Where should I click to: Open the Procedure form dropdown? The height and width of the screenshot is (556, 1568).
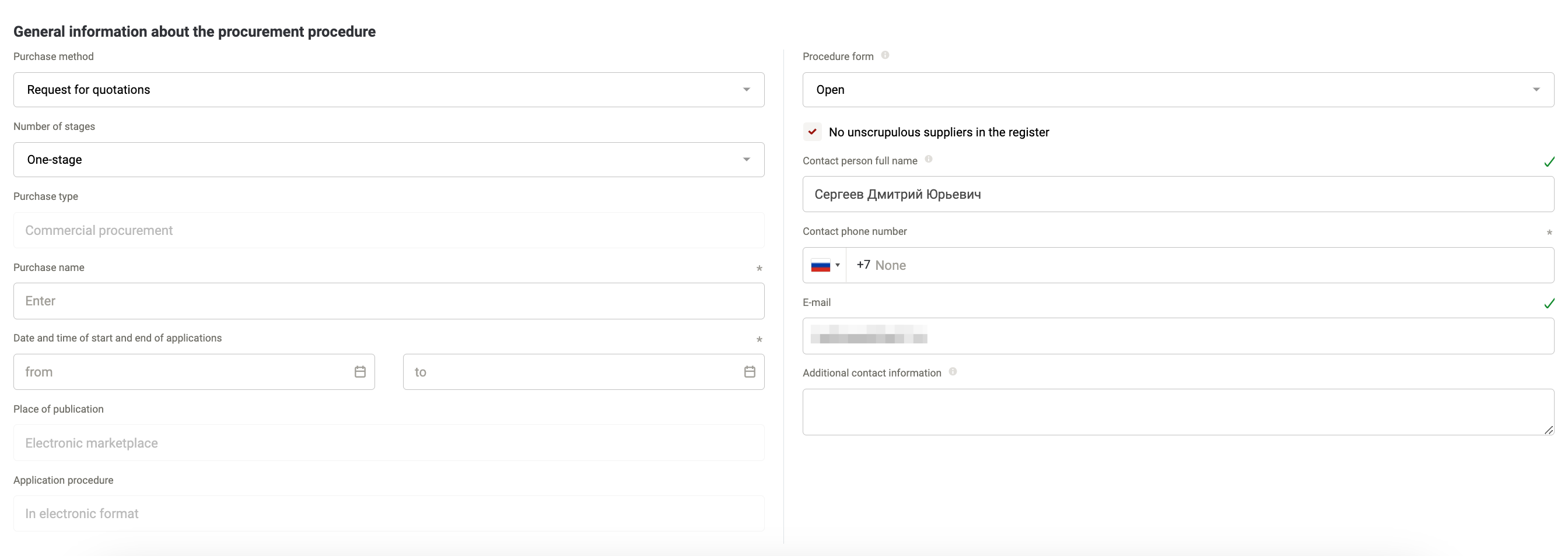(1178, 90)
